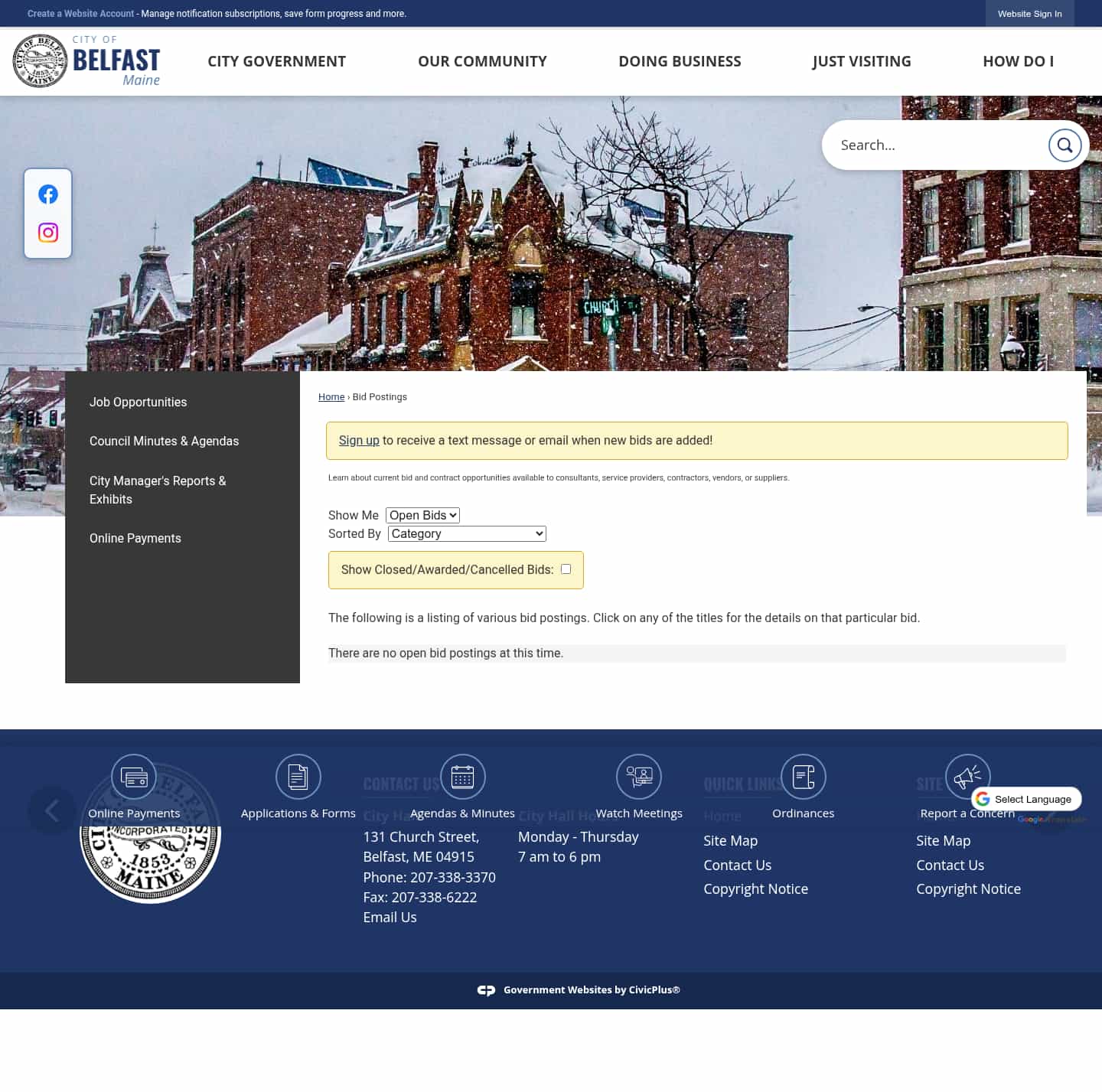
Task: Click the Email Us link
Action: tap(390, 917)
